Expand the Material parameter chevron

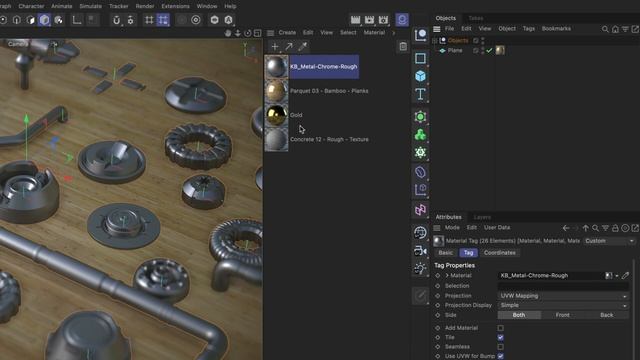tap(447, 276)
